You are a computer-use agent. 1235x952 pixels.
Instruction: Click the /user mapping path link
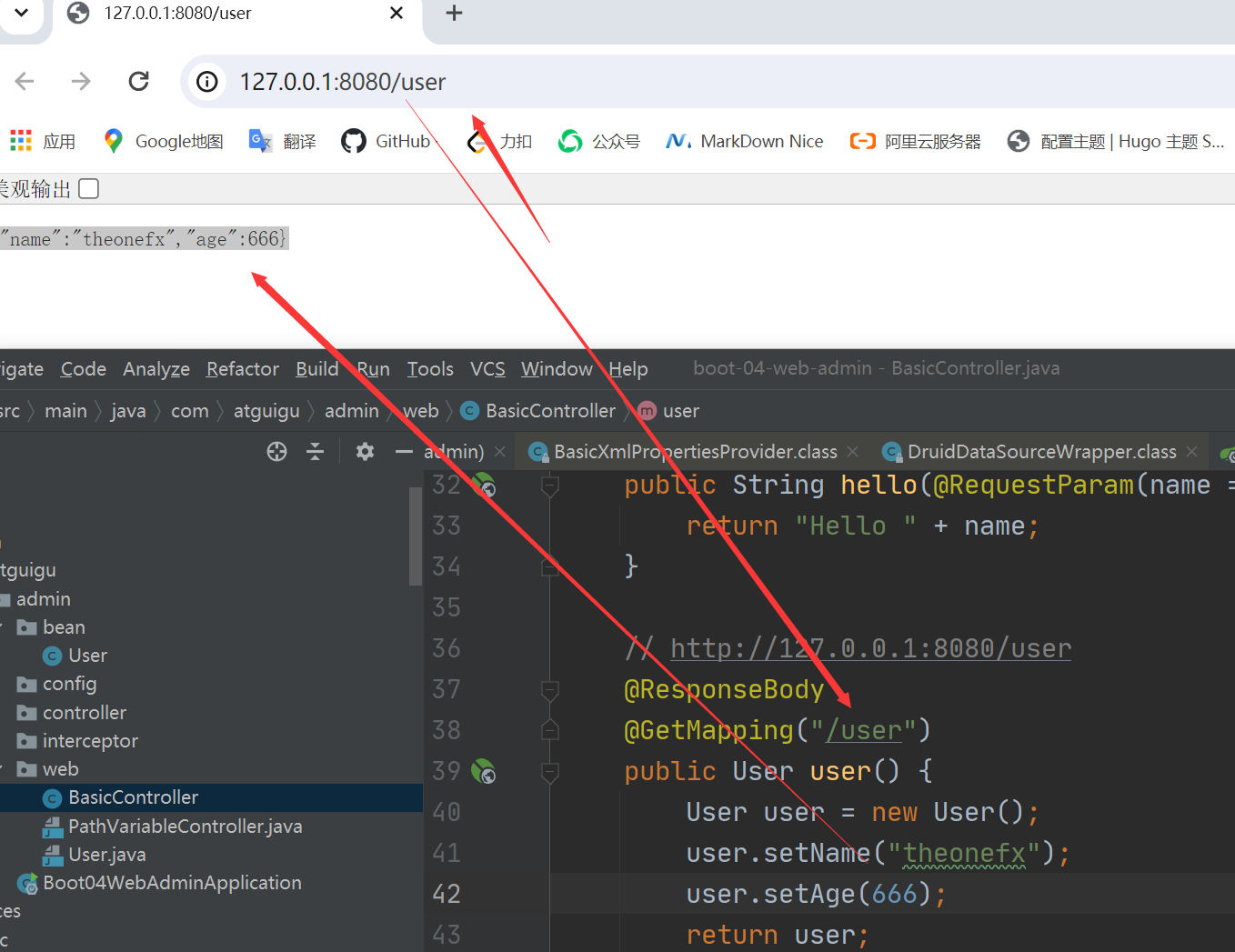(863, 730)
